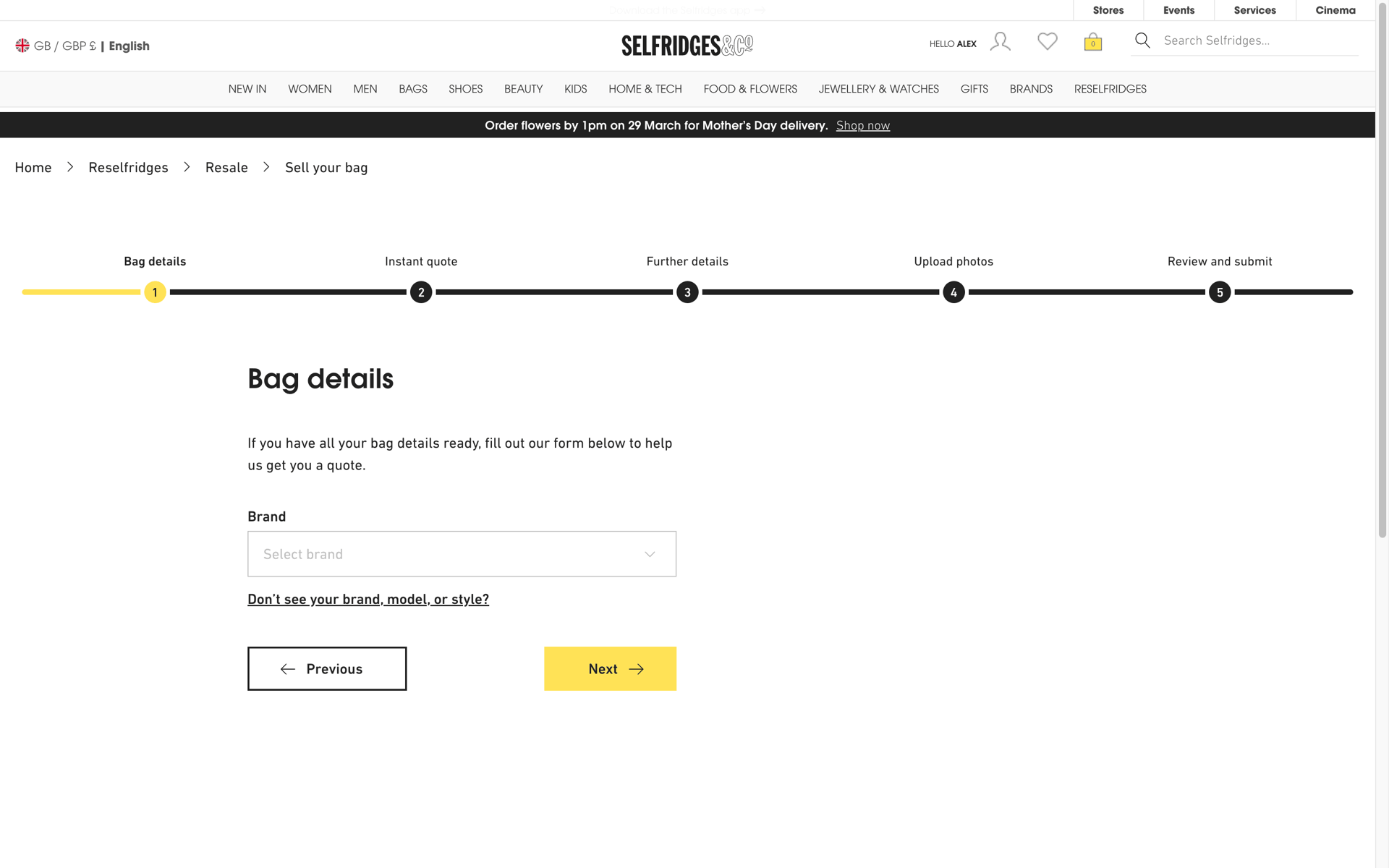Click the Further details step label
Image resolution: width=1389 pixels, height=868 pixels.
(687, 261)
